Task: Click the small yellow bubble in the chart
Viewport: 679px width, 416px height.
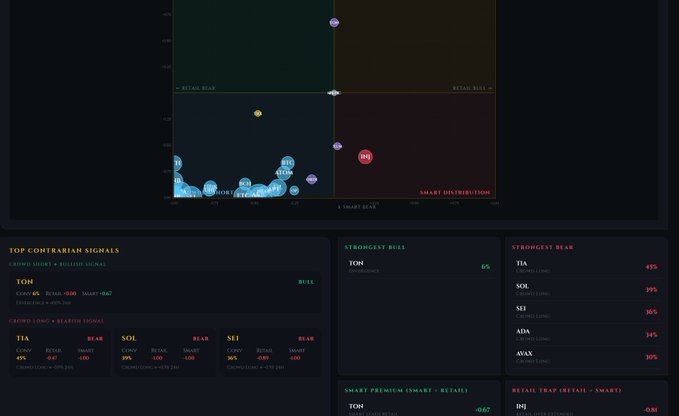Action: (x=258, y=113)
